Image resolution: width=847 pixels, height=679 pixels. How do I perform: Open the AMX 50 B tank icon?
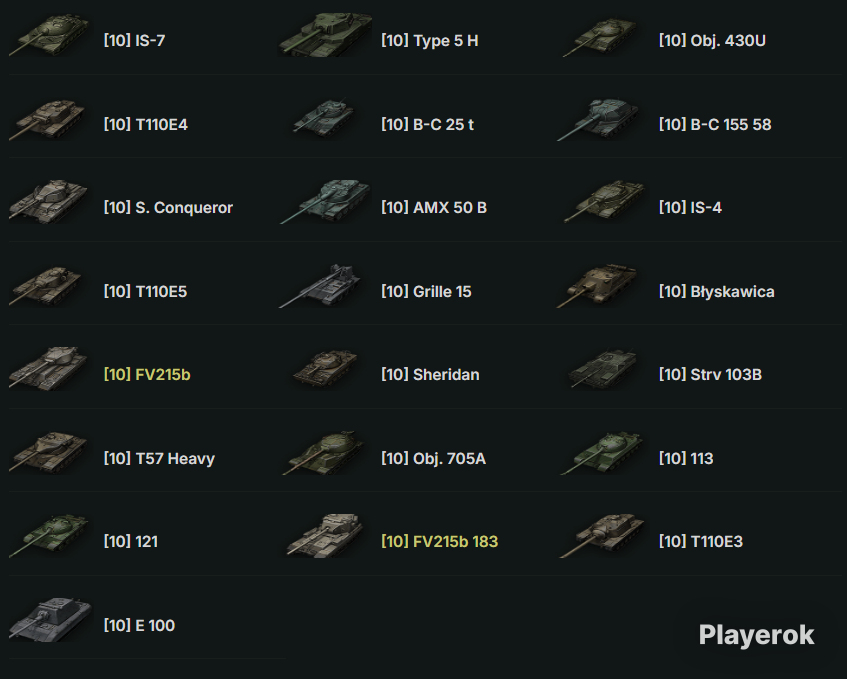click(325, 202)
